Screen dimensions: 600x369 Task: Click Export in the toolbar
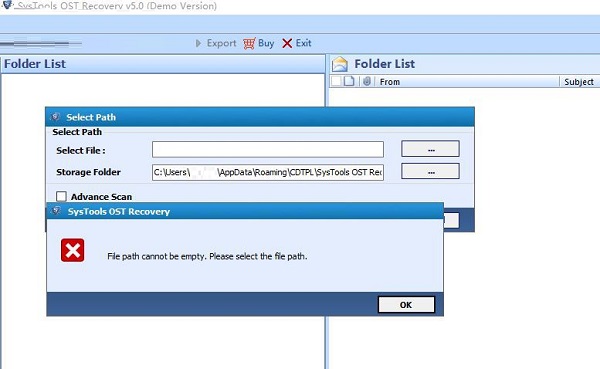[x=222, y=43]
